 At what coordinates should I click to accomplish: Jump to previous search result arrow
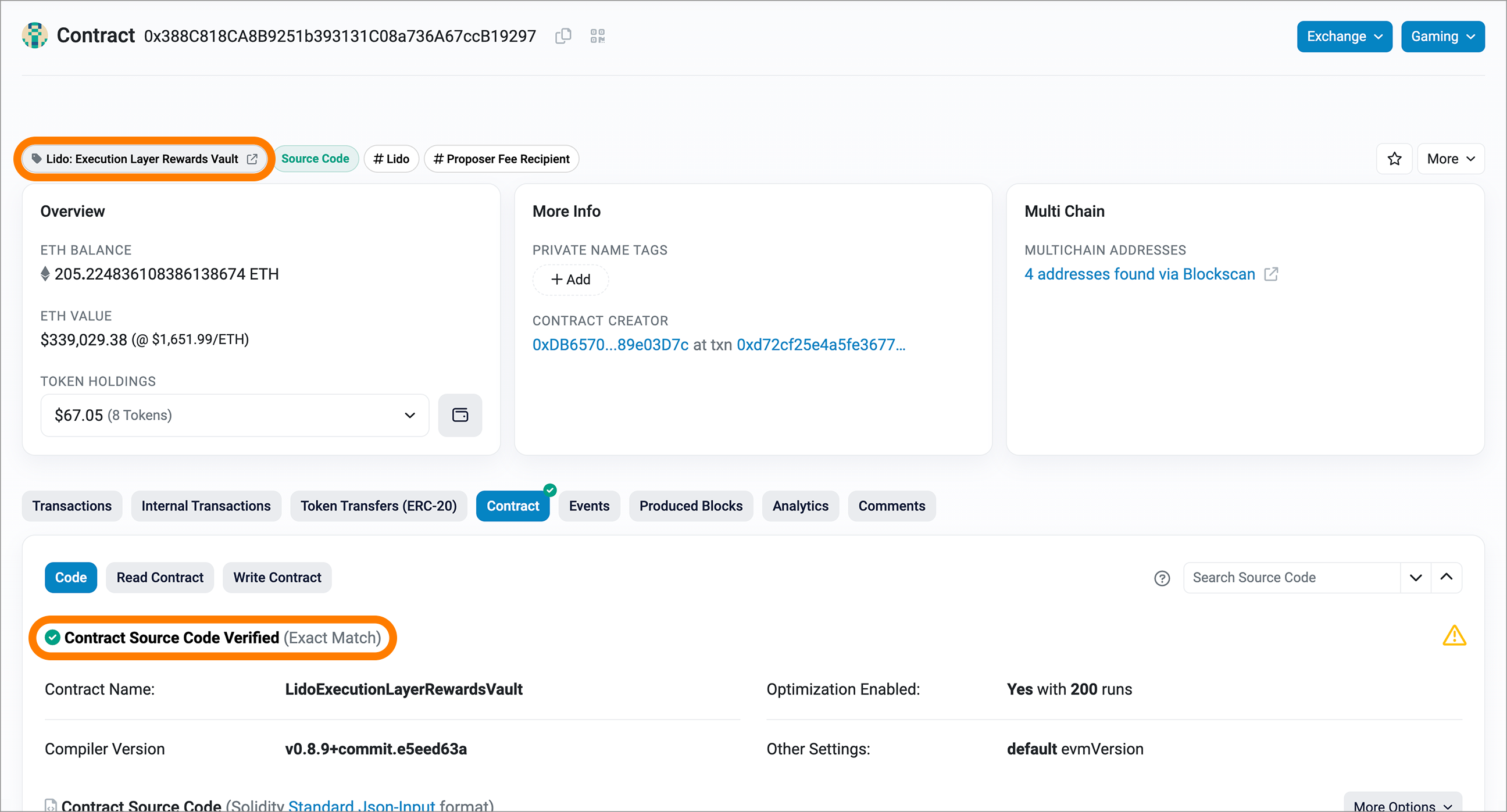click(1446, 578)
